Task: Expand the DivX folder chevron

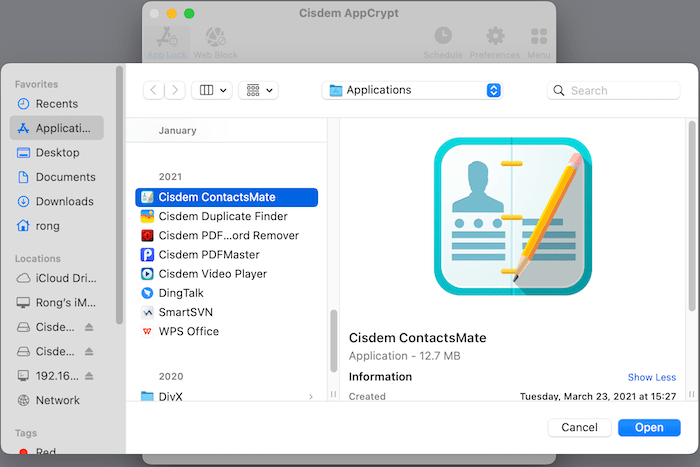Action: (311, 397)
